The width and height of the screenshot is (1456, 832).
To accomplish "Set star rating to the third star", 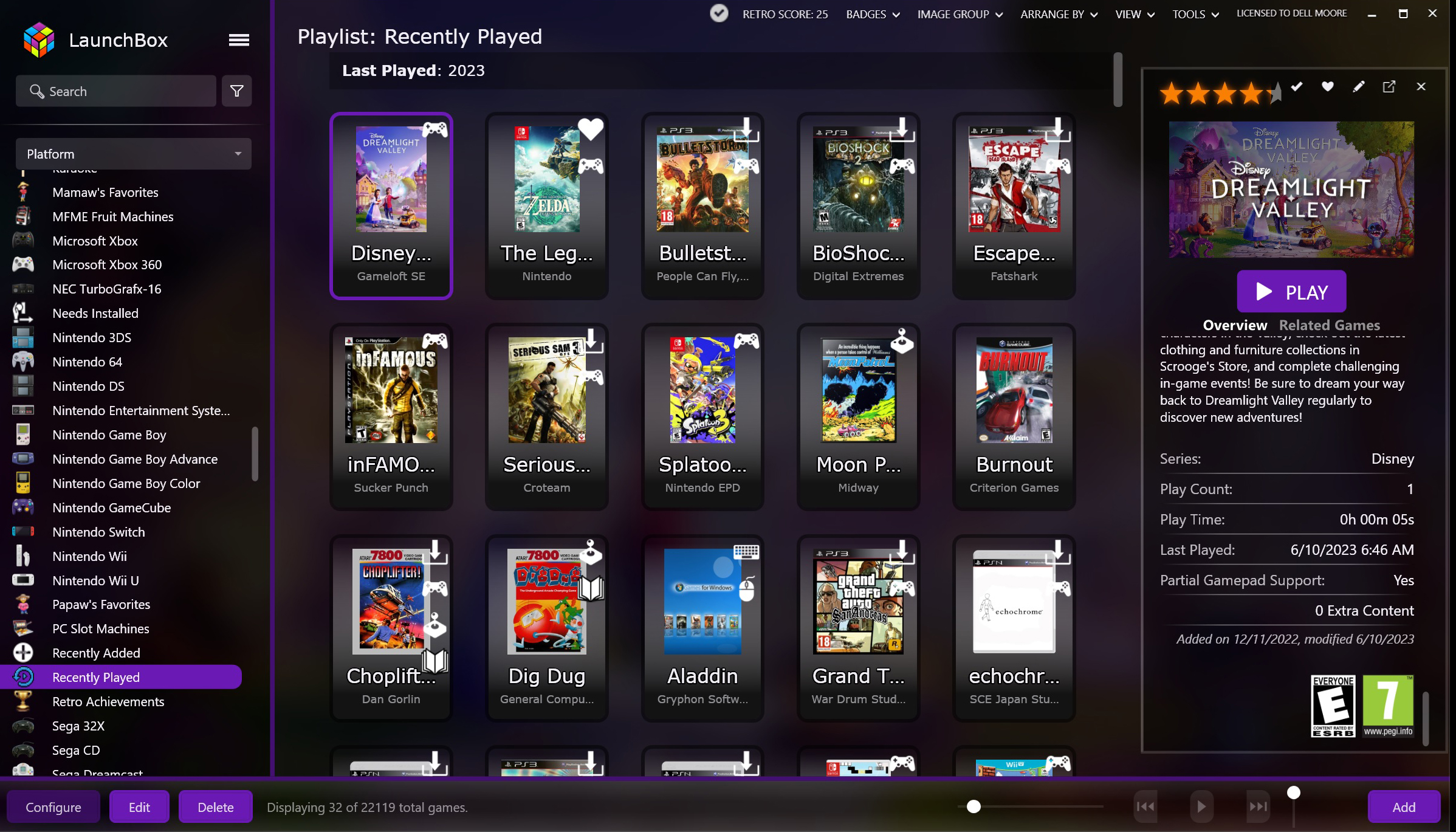I will (x=1224, y=94).
